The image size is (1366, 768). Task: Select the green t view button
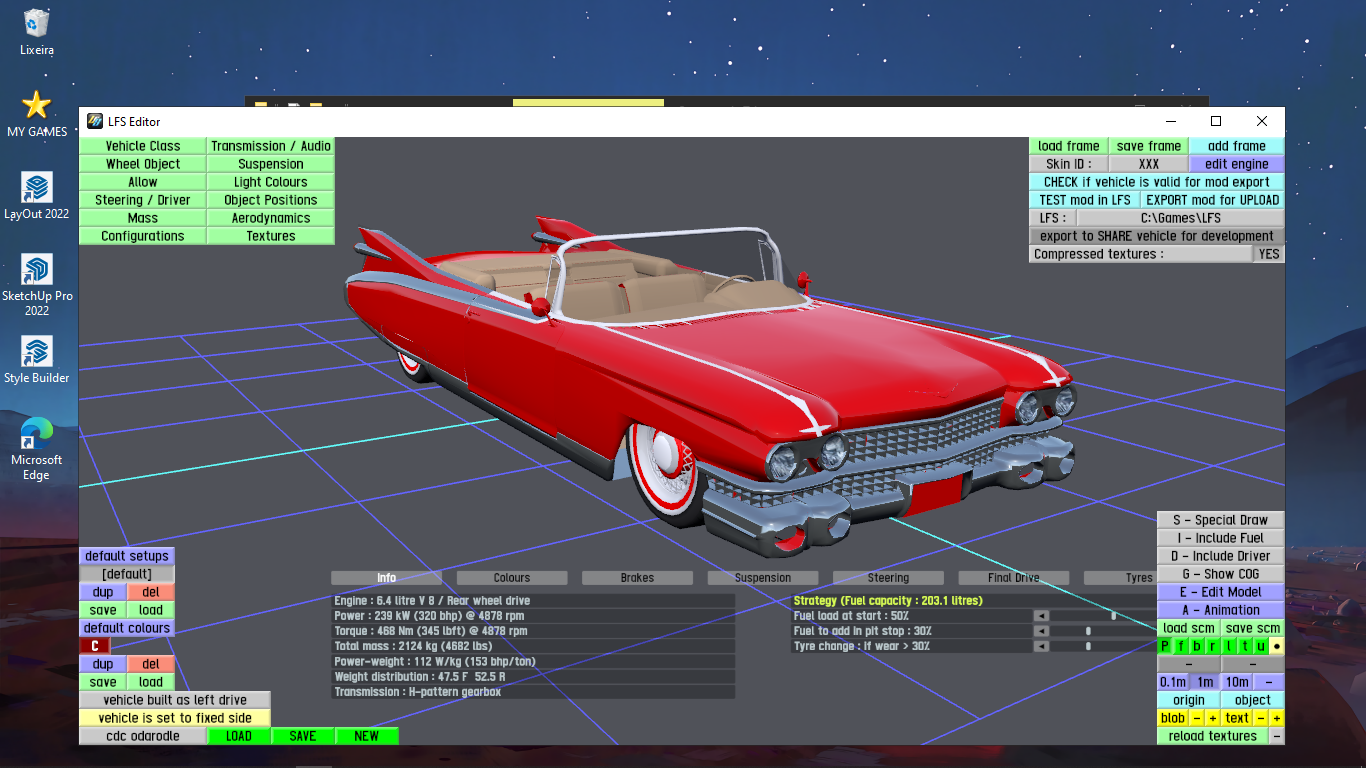pyautogui.click(x=1245, y=646)
